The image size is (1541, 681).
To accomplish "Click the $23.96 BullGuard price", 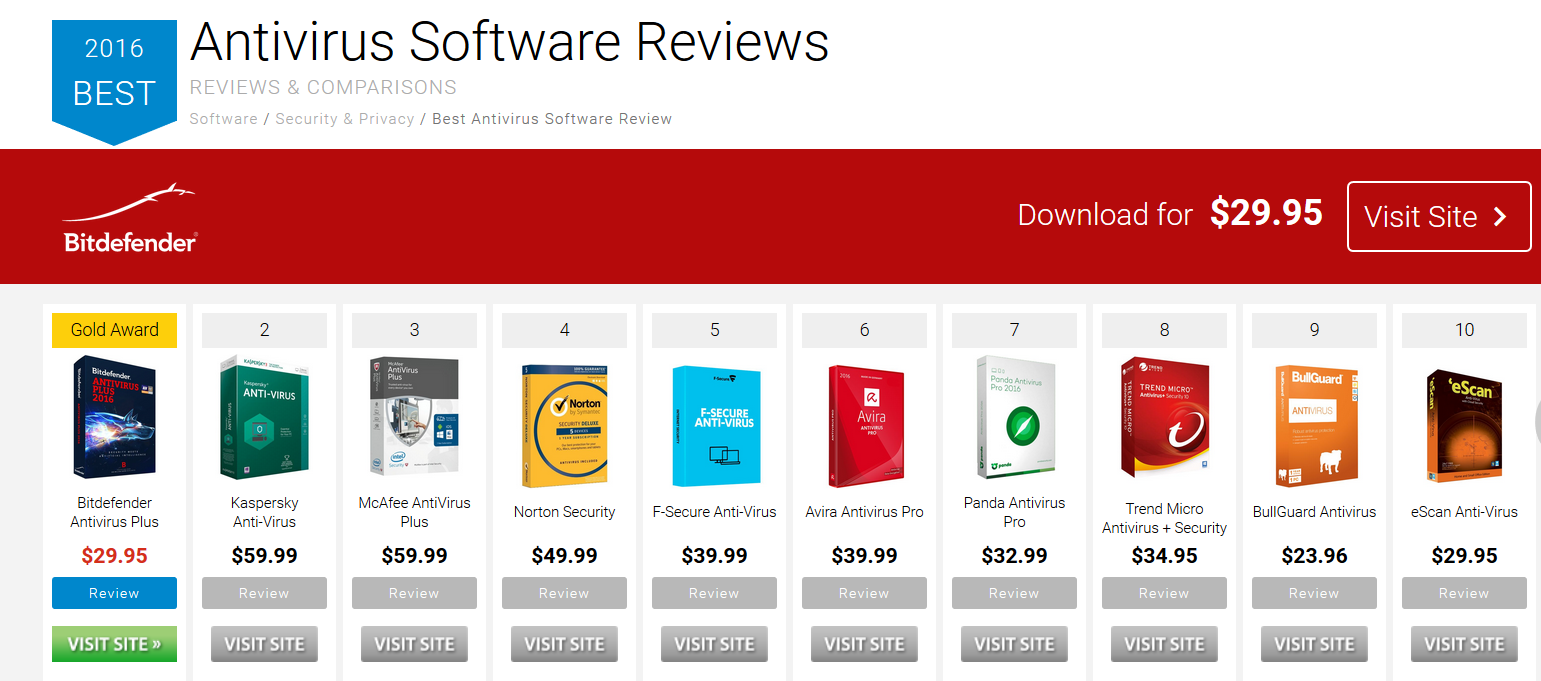I will click(x=1314, y=556).
